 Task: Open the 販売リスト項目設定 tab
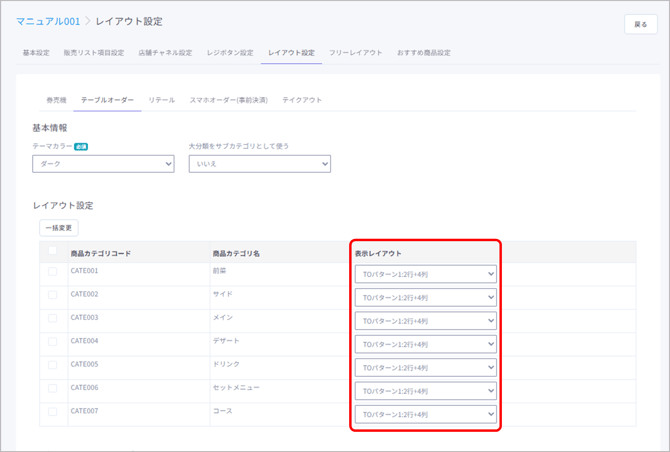tap(93, 52)
